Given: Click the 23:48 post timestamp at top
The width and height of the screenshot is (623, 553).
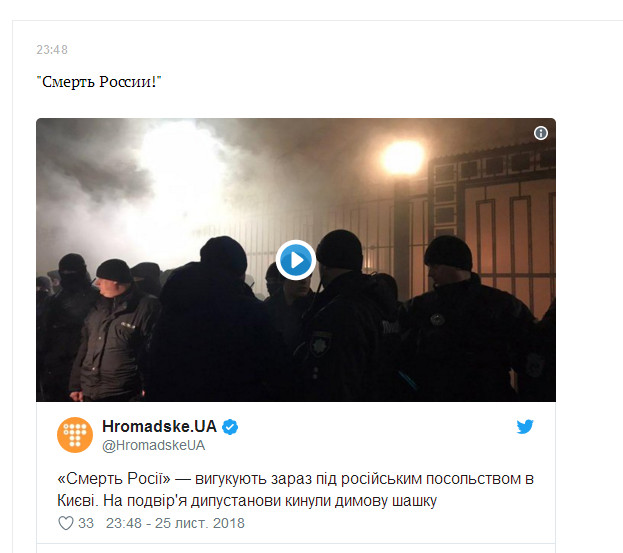Looking at the screenshot, I should click(x=52, y=50).
